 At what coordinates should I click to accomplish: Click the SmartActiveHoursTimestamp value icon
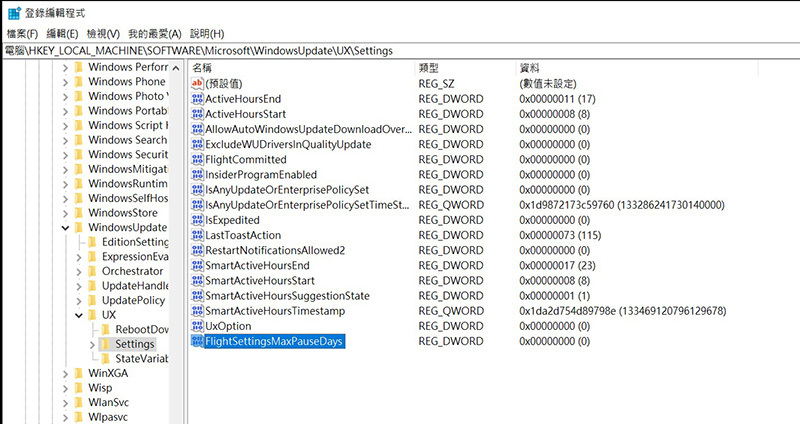coord(197,311)
